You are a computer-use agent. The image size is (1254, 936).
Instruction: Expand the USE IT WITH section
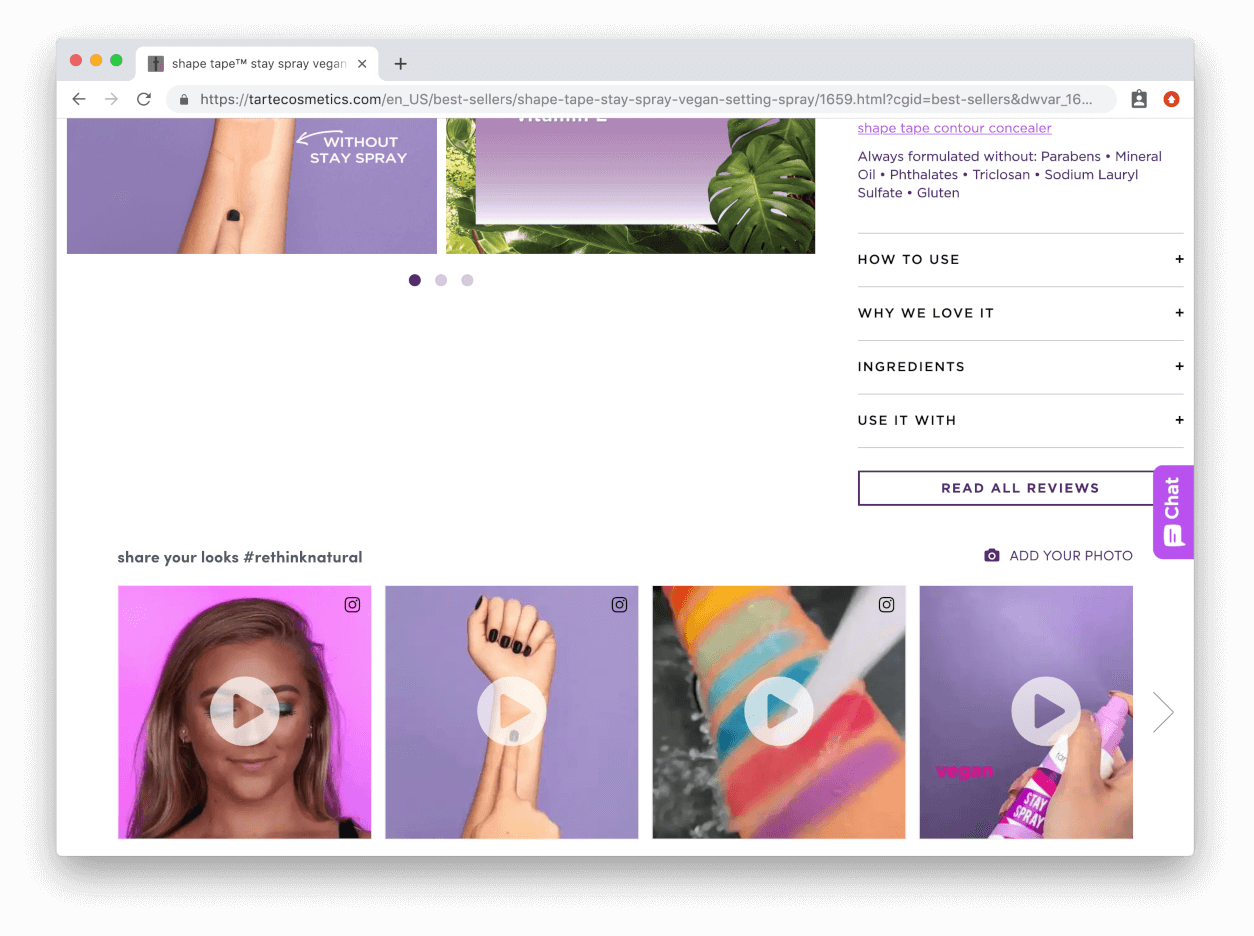coord(1020,421)
